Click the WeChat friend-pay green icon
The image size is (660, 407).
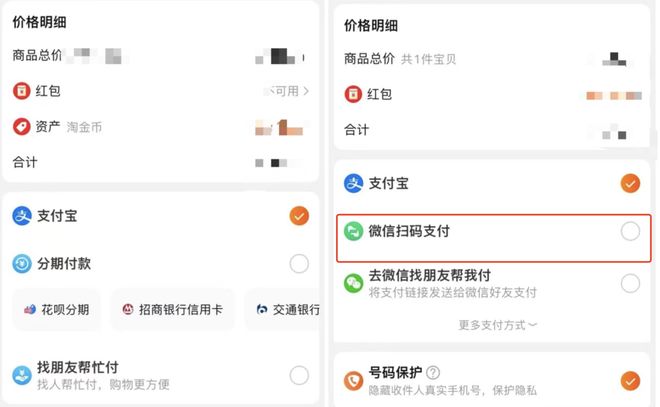[x=353, y=283]
